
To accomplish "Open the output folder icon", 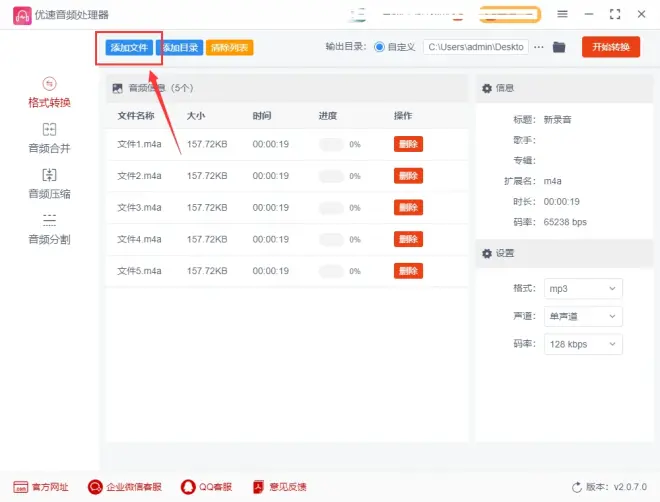I will (x=559, y=47).
